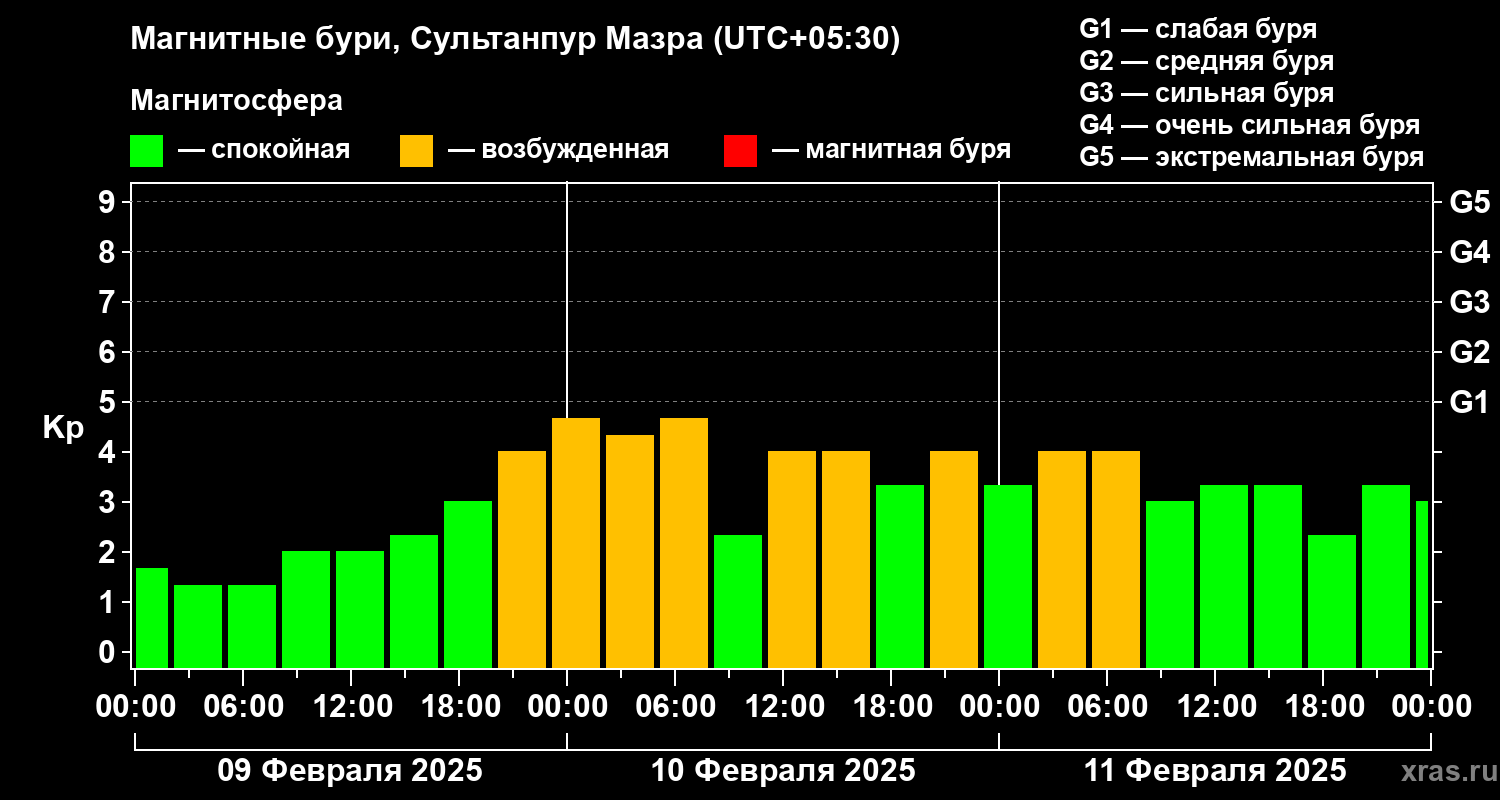
Task: Click the green 'спокойная' legend swatch
Action: 146,151
